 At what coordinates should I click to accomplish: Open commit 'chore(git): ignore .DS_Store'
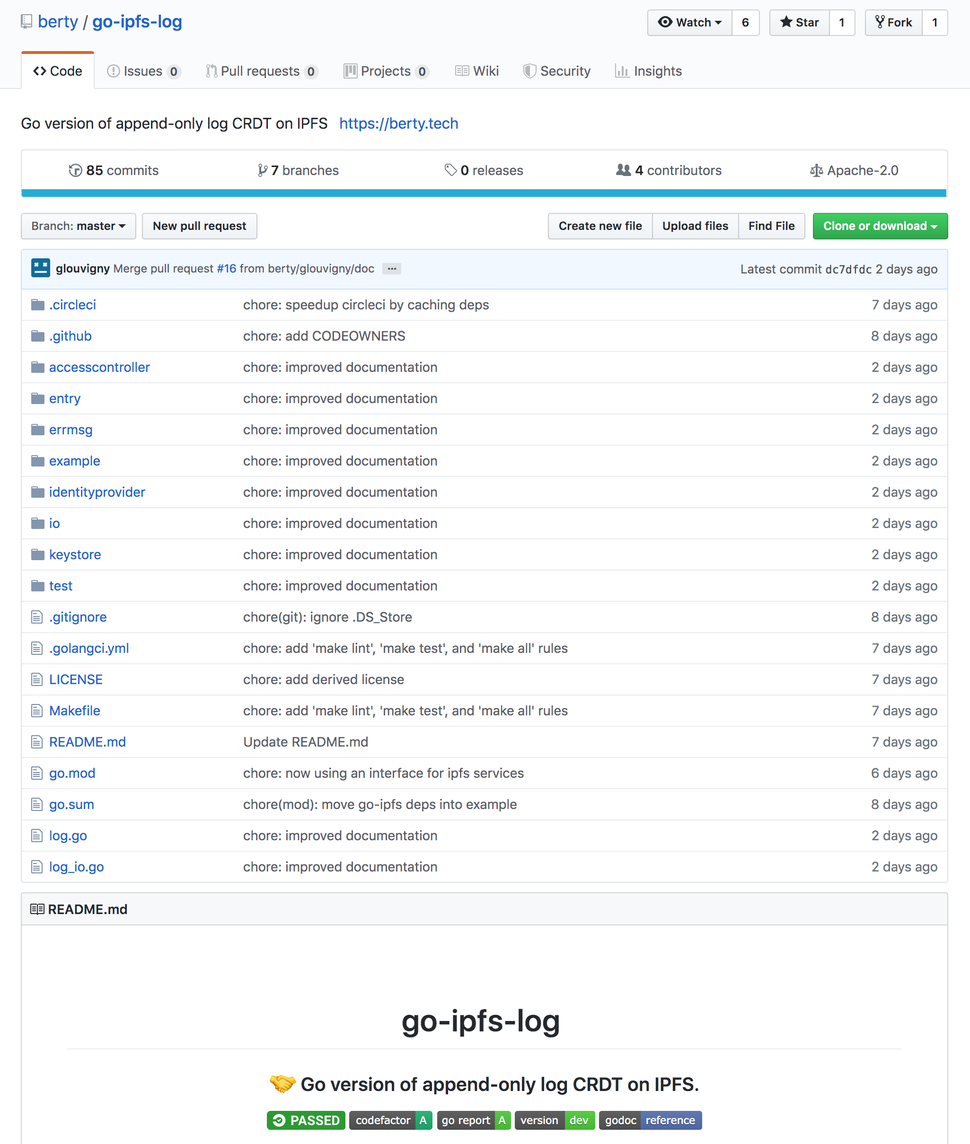click(327, 617)
